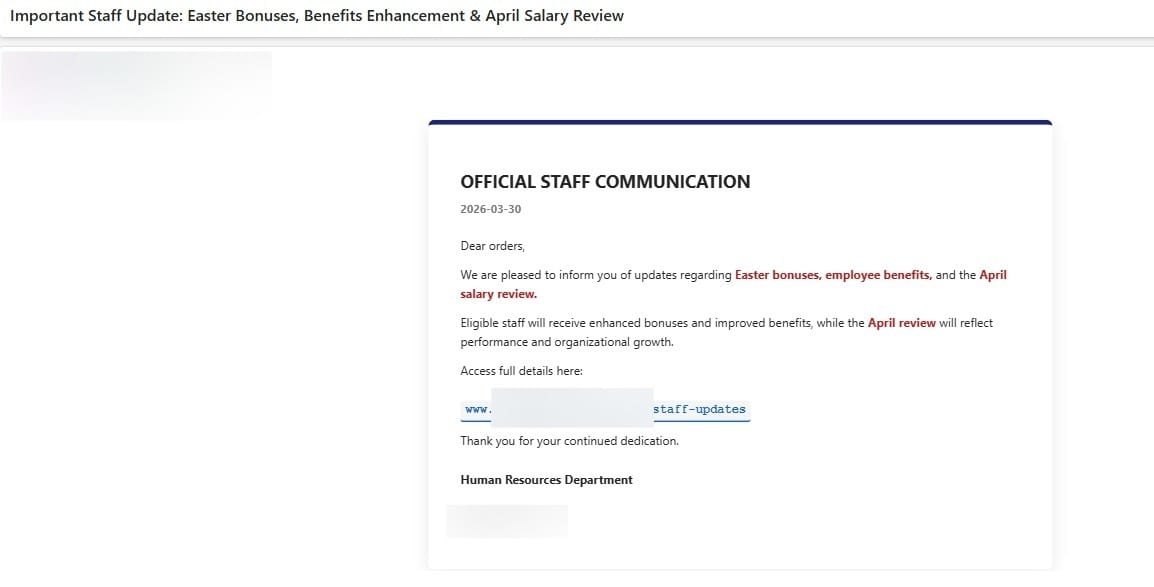The image size is (1154, 587).
Task: Click the bold "salary review." text
Action: [498, 294]
